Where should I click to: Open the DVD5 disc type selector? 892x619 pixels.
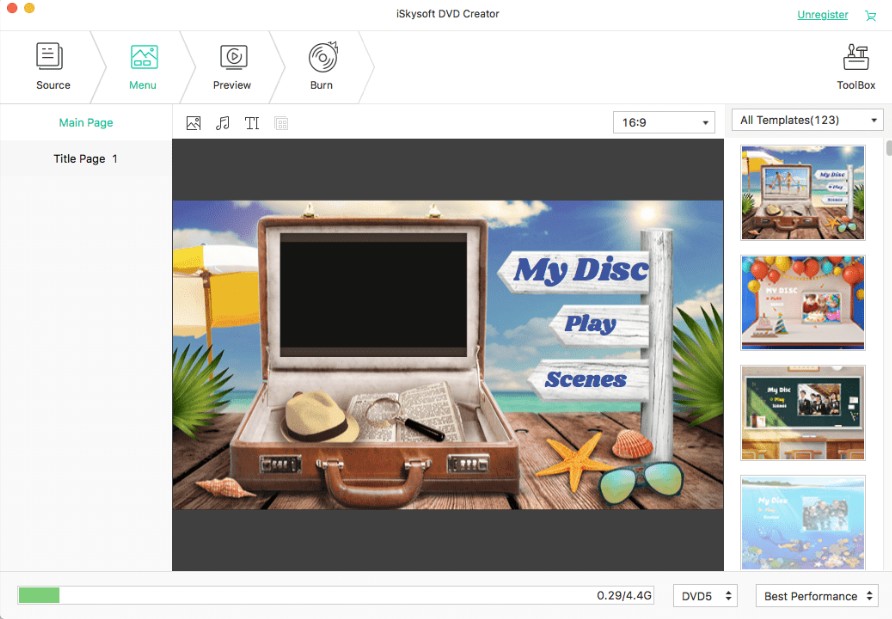(705, 595)
